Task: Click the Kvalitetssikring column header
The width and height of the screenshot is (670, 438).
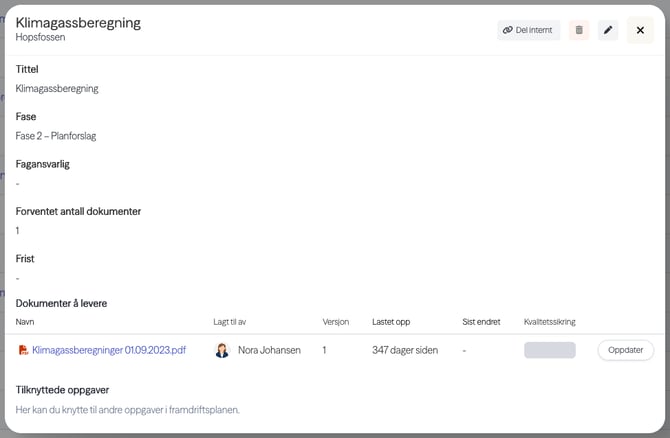Action: [549, 322]
